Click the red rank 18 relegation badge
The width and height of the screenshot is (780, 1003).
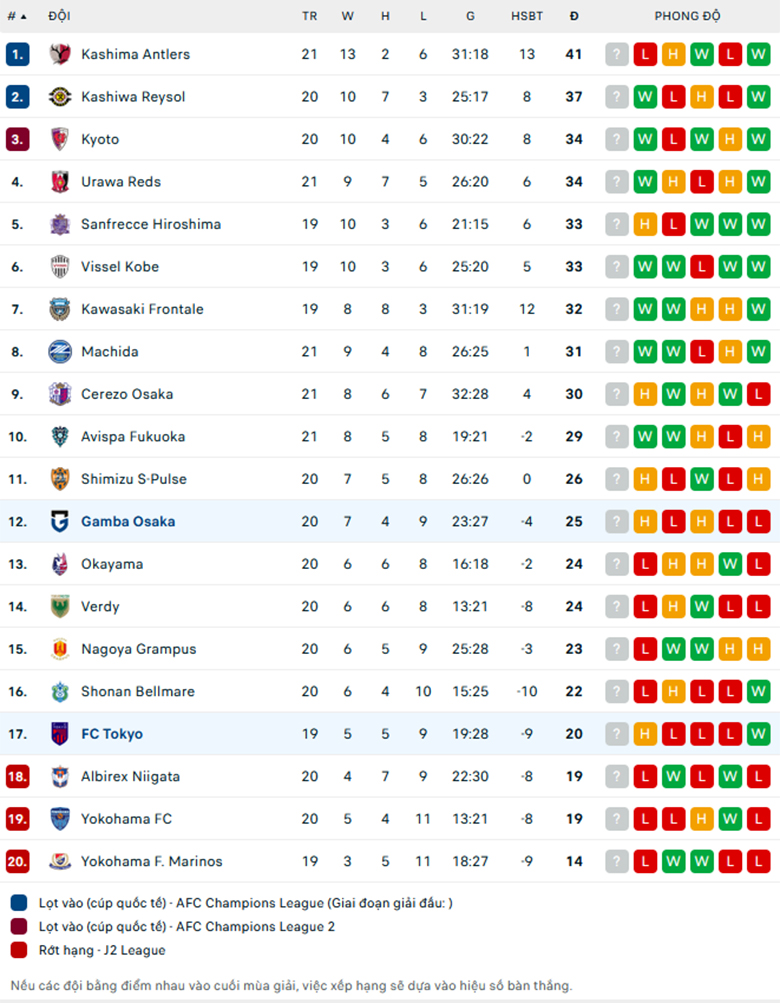(17, 777)
